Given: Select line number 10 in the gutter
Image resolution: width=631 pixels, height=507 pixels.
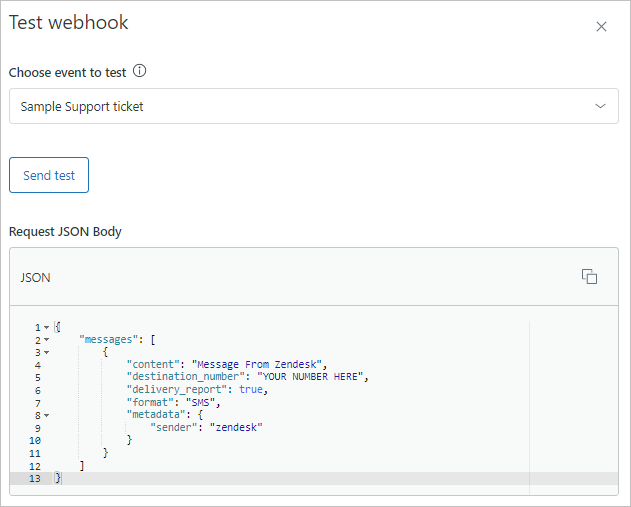Looking at the screenshot, I should point(35,441).
